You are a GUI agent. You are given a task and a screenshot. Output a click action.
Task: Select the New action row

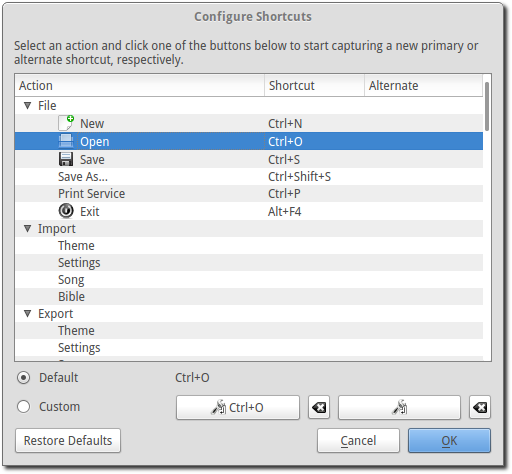(x=249, y=123)
